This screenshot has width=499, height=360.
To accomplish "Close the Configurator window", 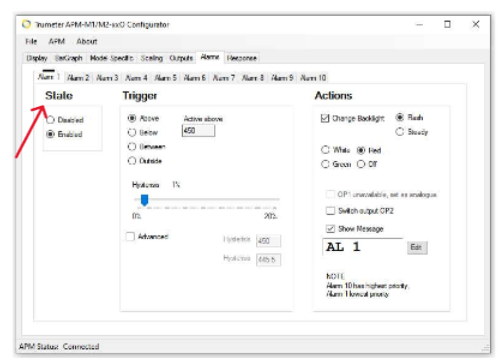I will [x=476, y=24].
